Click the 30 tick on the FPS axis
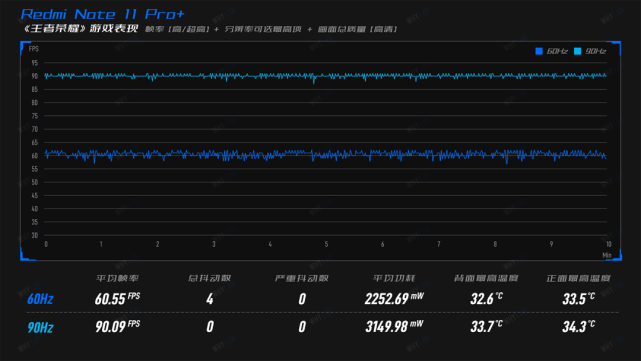The width and height of the screenshot is (641, 361). [x=35, y=235]
